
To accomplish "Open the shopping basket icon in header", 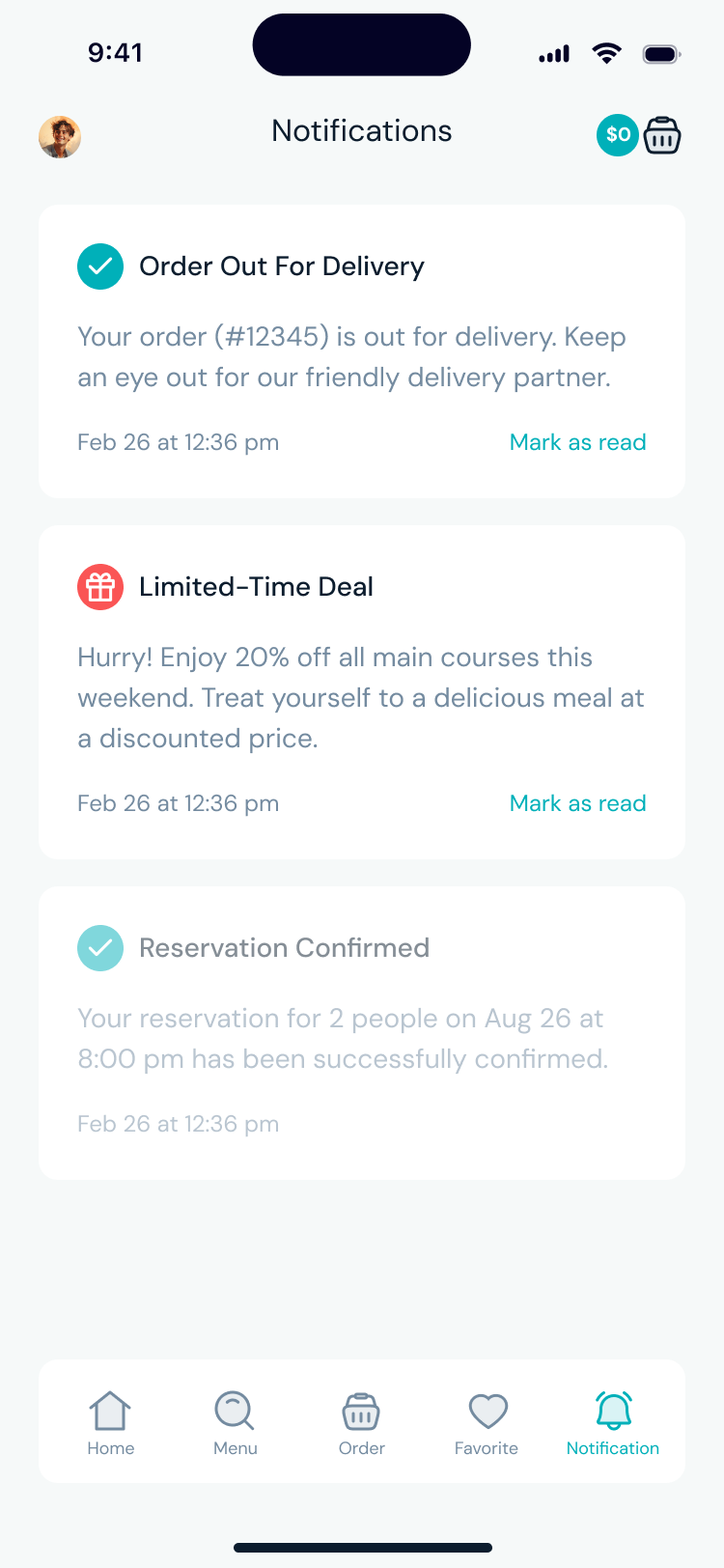I will pyautogui.click(x=662, y=135).
